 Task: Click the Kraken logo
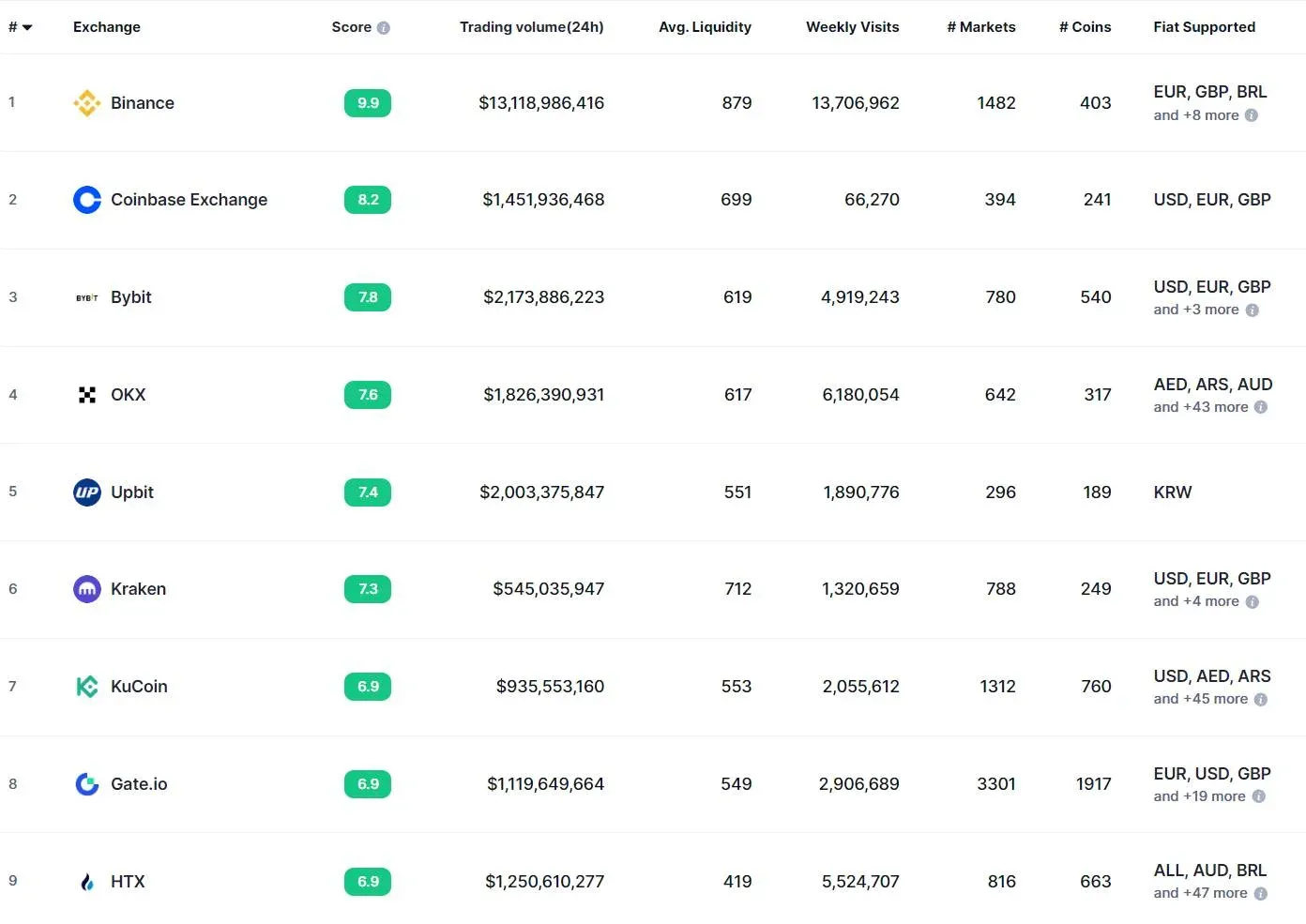86,589
